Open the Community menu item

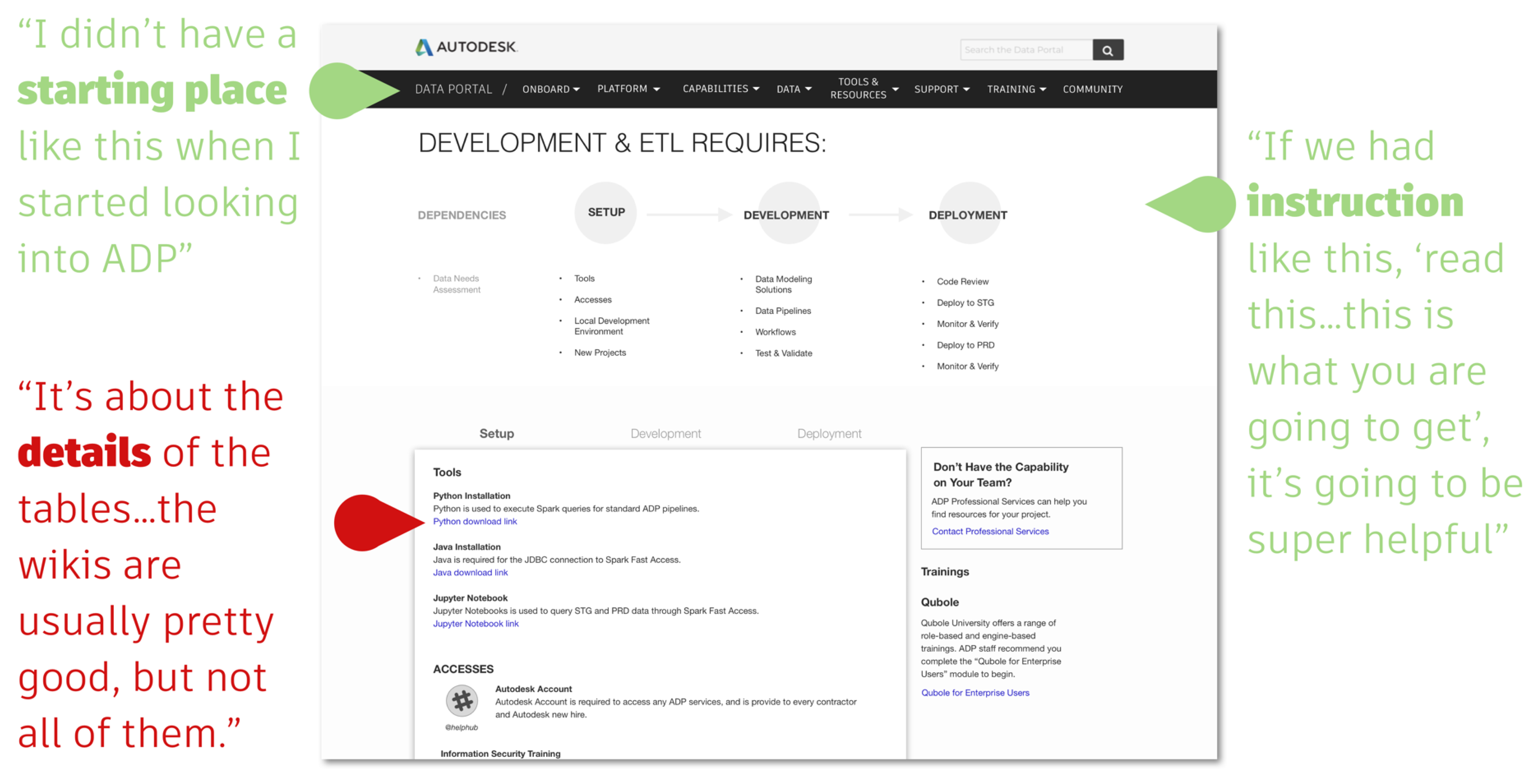[1092, 89]
